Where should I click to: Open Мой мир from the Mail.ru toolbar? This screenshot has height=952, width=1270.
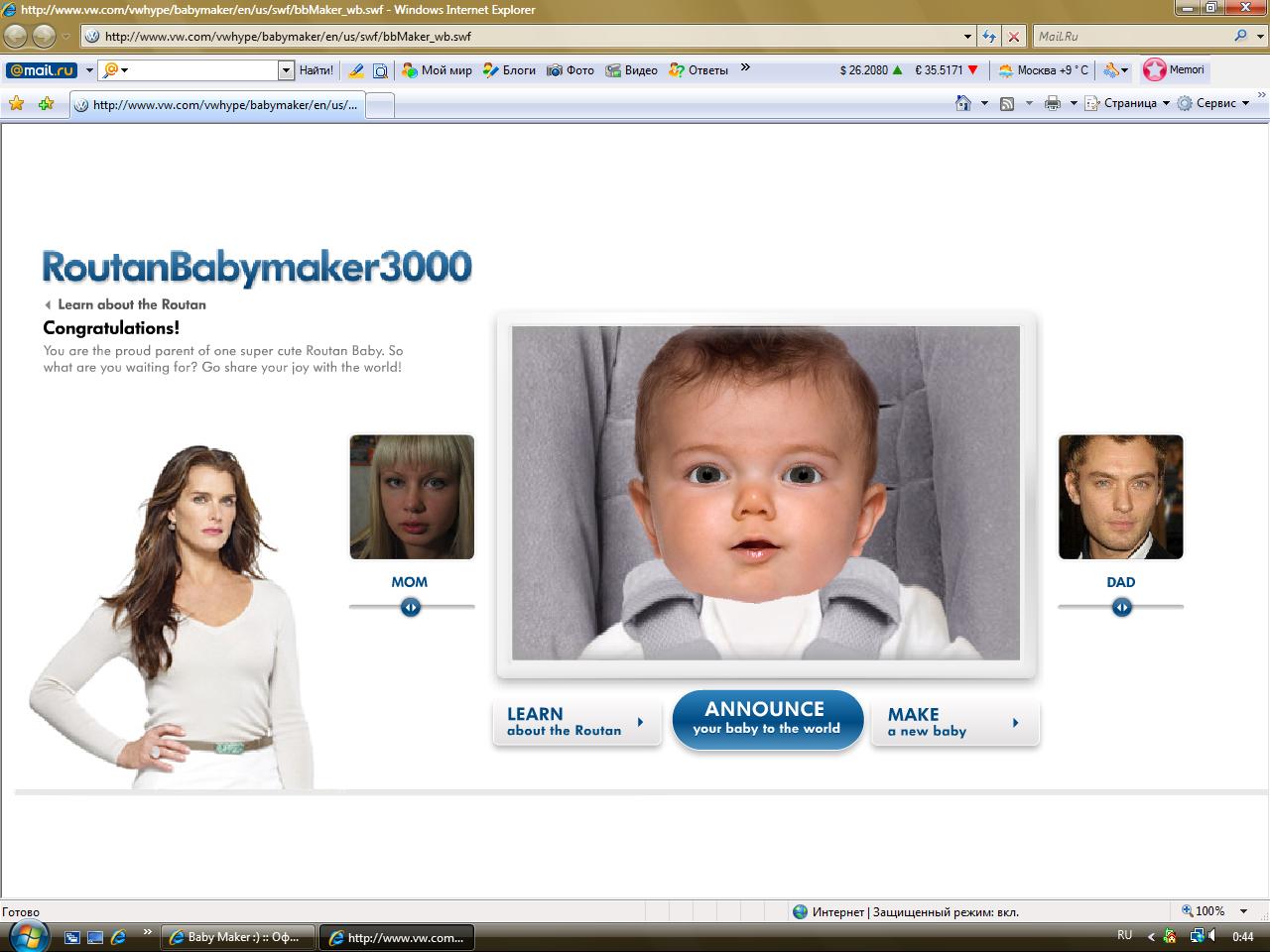coord(437,70)
